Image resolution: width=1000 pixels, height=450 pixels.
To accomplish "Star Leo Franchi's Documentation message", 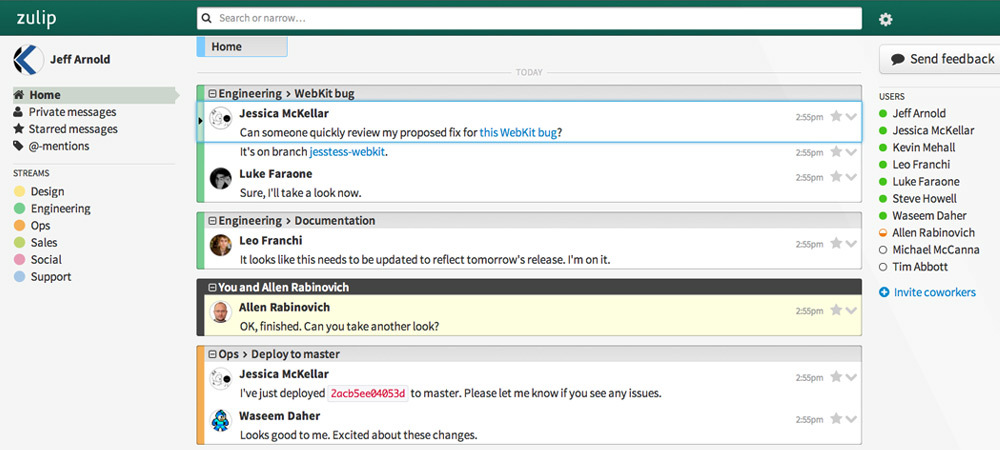I will coord(836,244).
